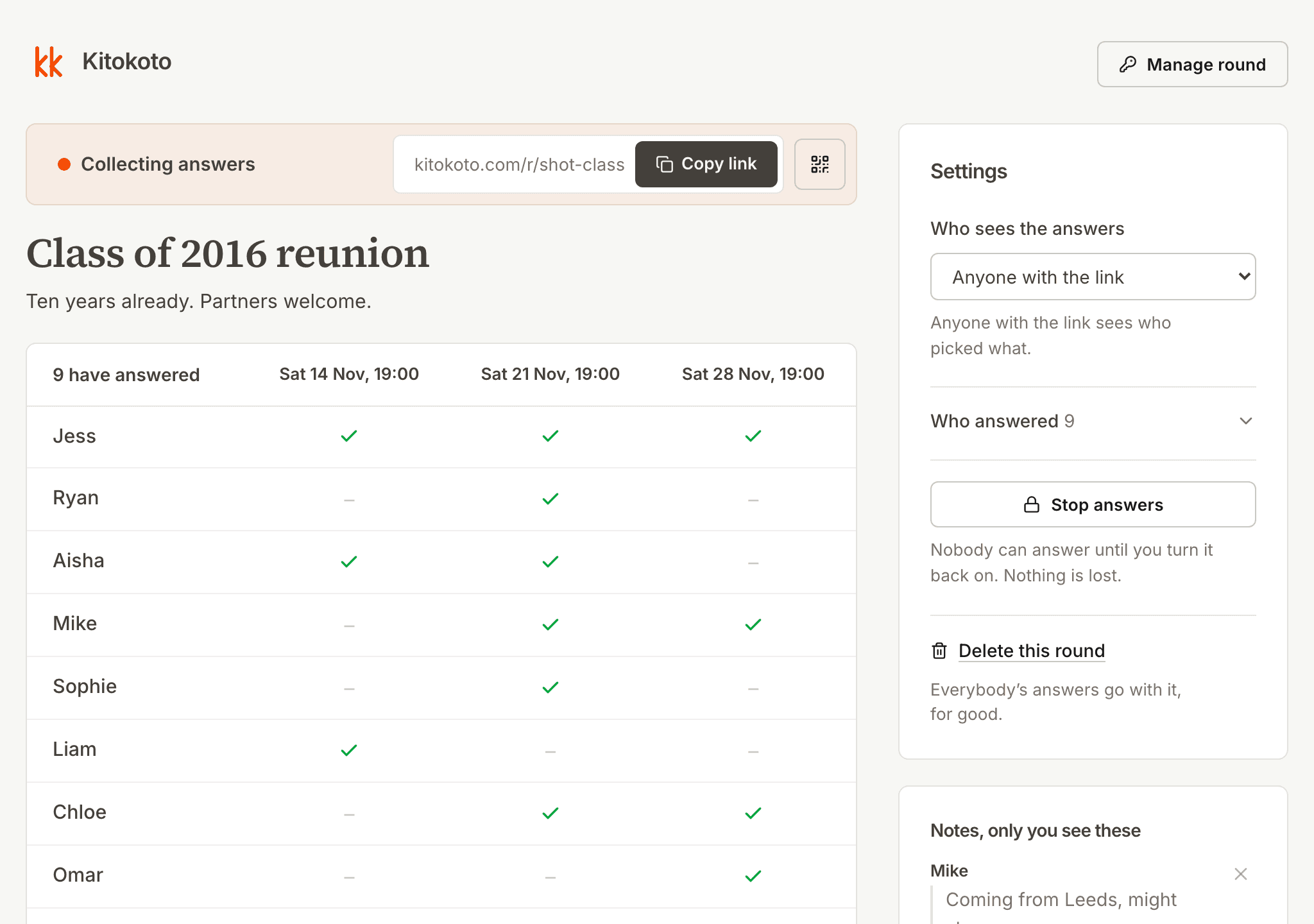The image size is (1314, 924).
Task: Click Jess's checkmark for Sat 21 Nov
Action: (x=550, y=436)
